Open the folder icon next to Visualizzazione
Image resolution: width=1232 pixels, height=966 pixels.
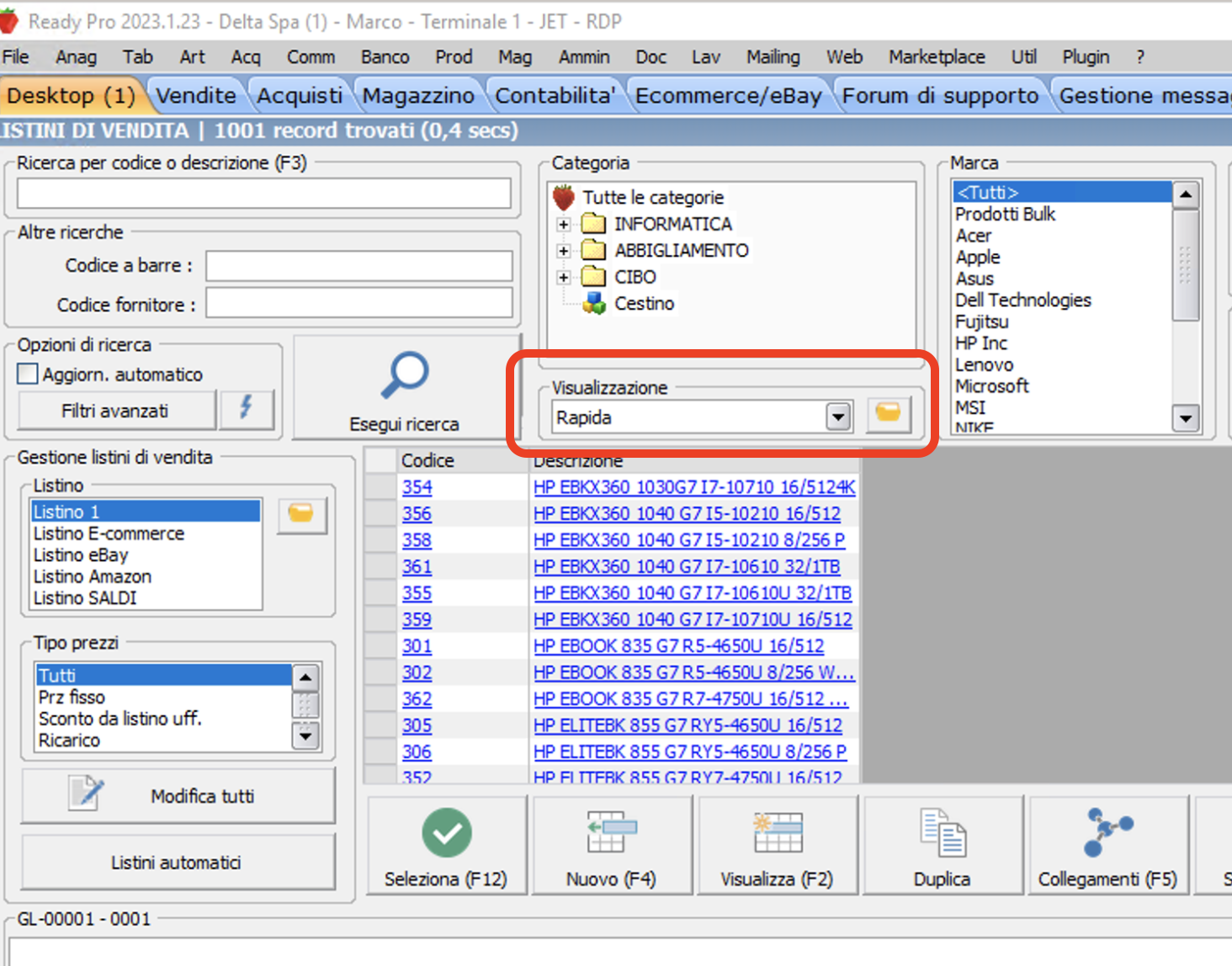click(x=888, y=415)
